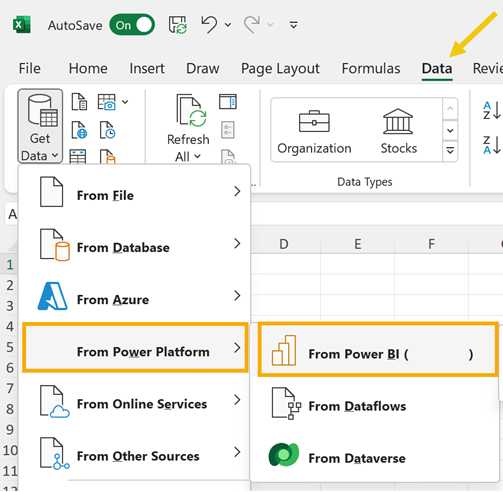The image size is (503, 492).
Task: Select row 9 header
Action: 10,430
